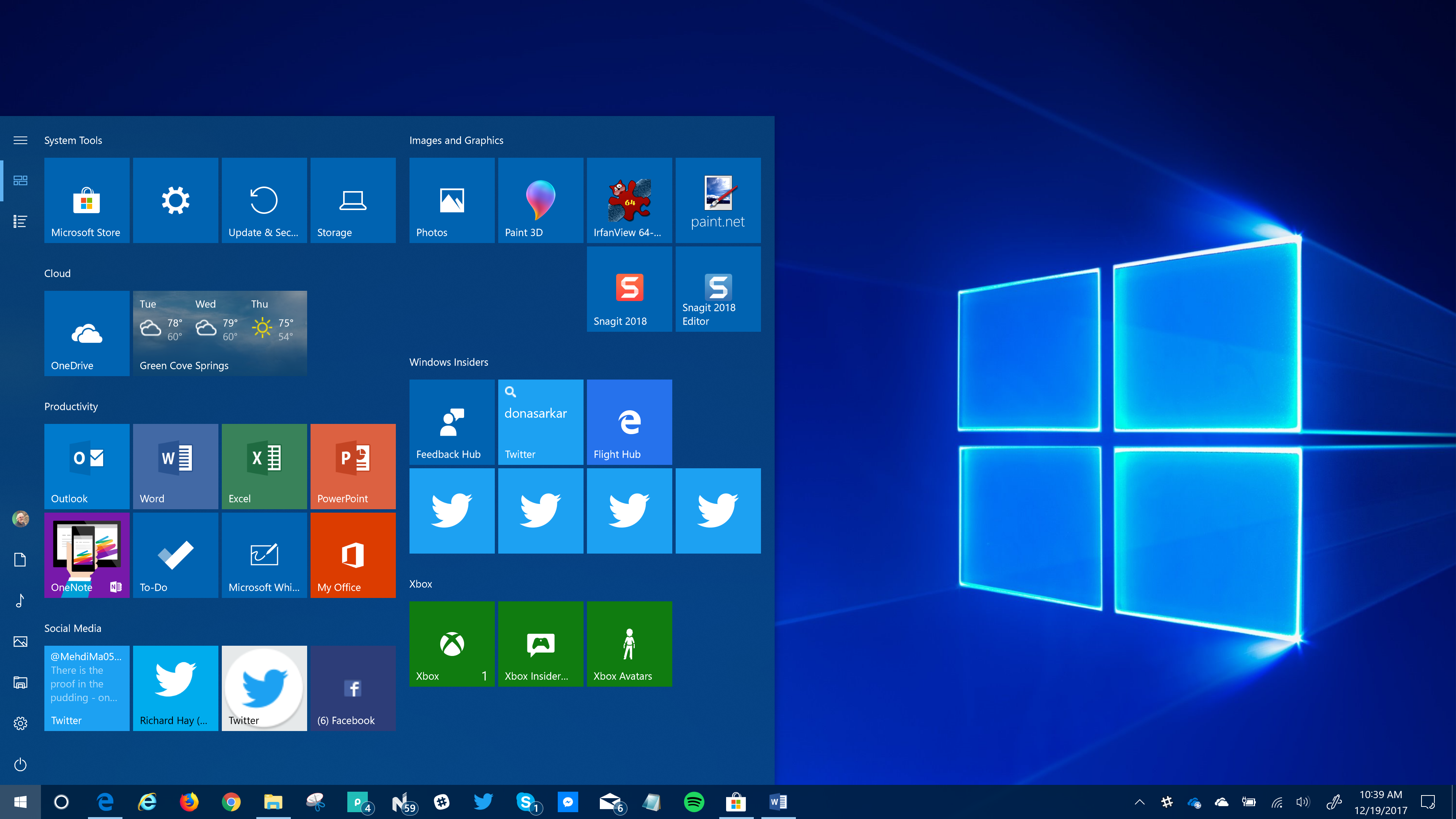The image size is (1456, 819).
Task: Open the Paint 3D tile
Action: click(x=540, y=200)
